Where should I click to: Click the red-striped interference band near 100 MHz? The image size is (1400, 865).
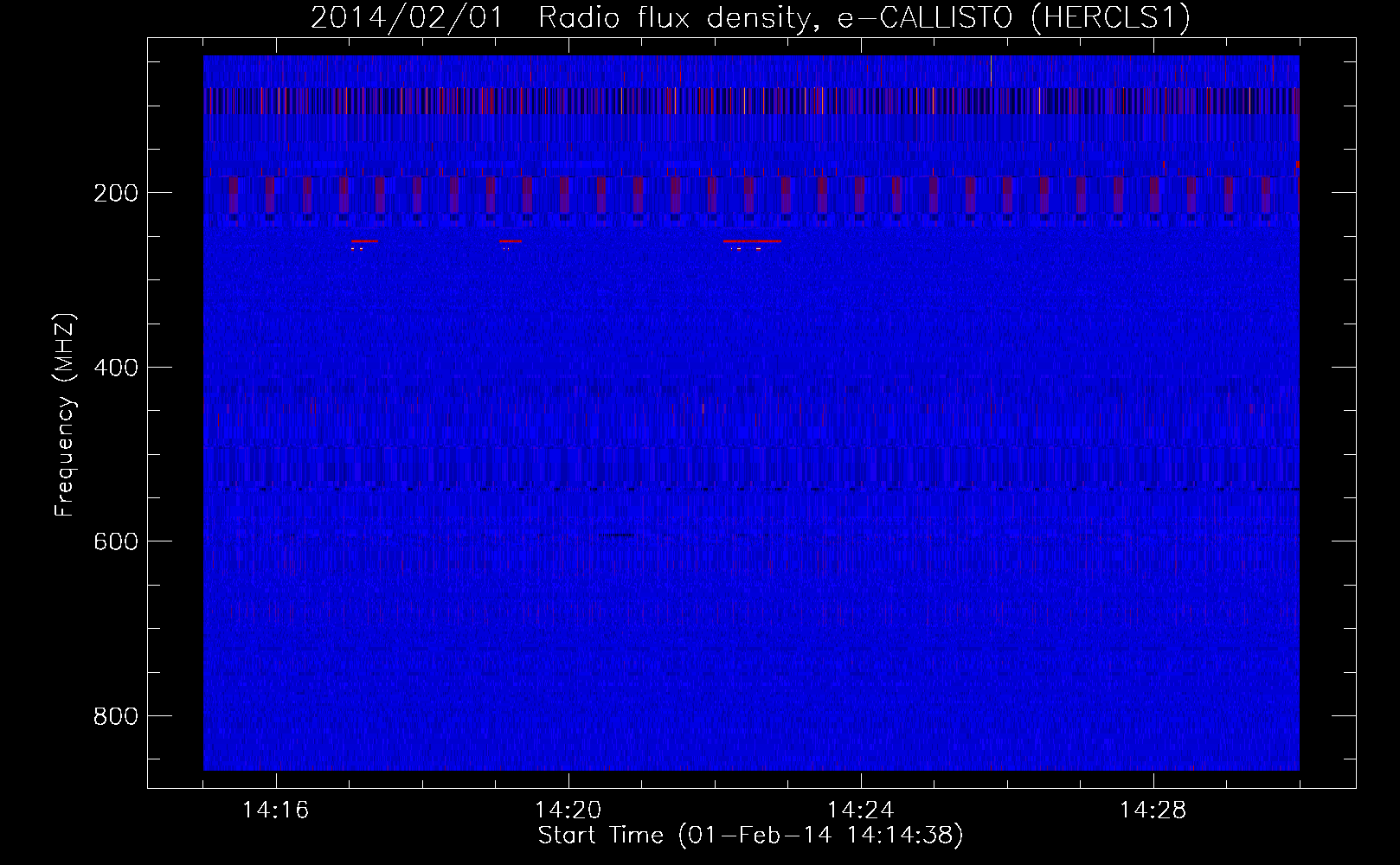(x=750, y=100)
